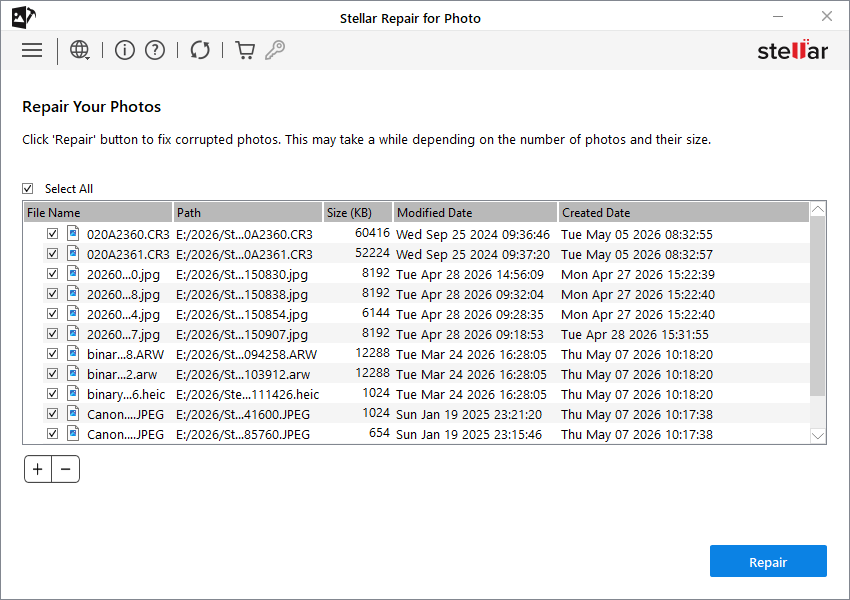This screenshot has width=850, height=600.
Task: Select file name 20260...7.jpg
Action: (x=124, y=334)
